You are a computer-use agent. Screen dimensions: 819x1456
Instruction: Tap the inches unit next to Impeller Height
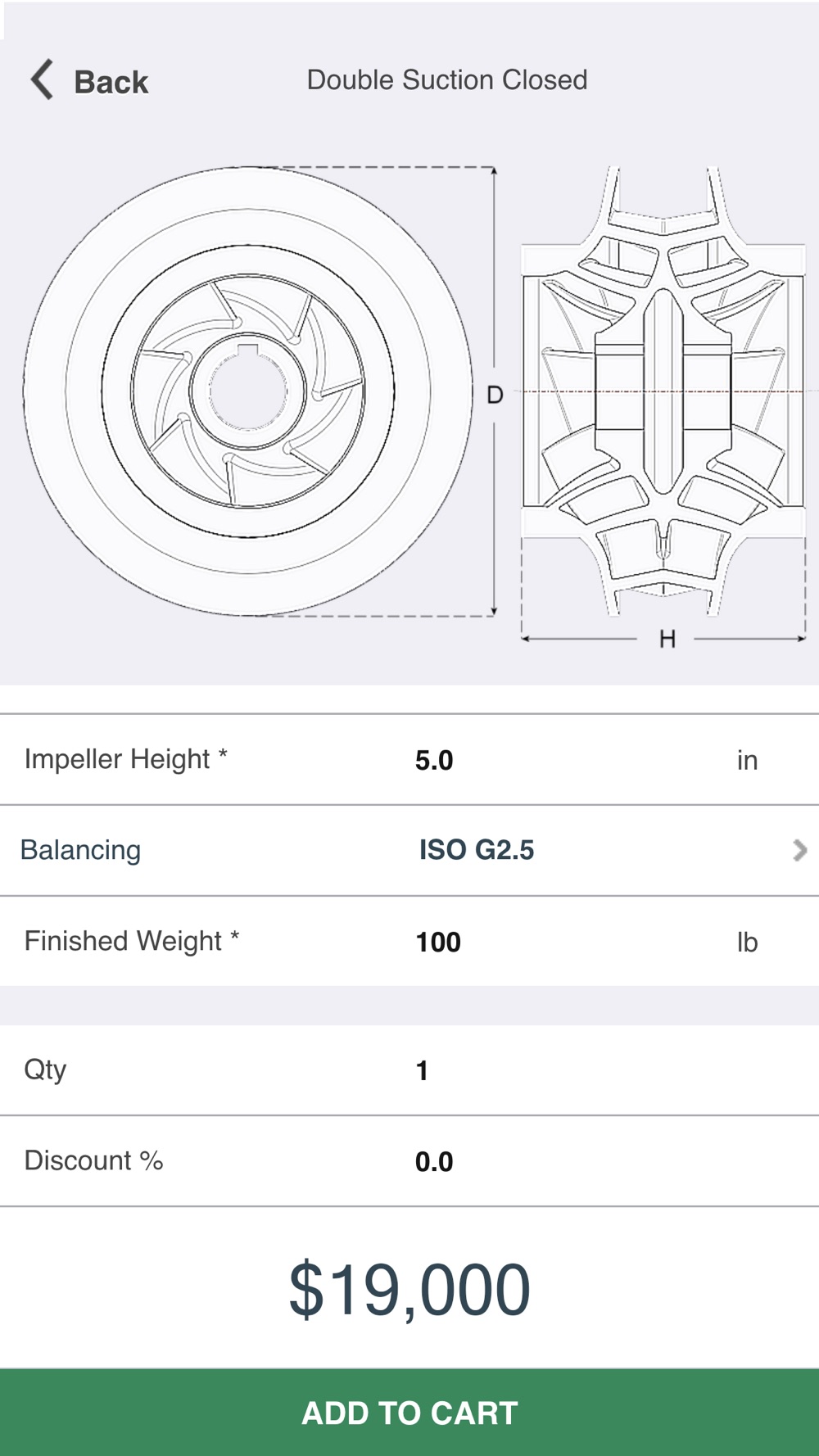coord(747,761)
